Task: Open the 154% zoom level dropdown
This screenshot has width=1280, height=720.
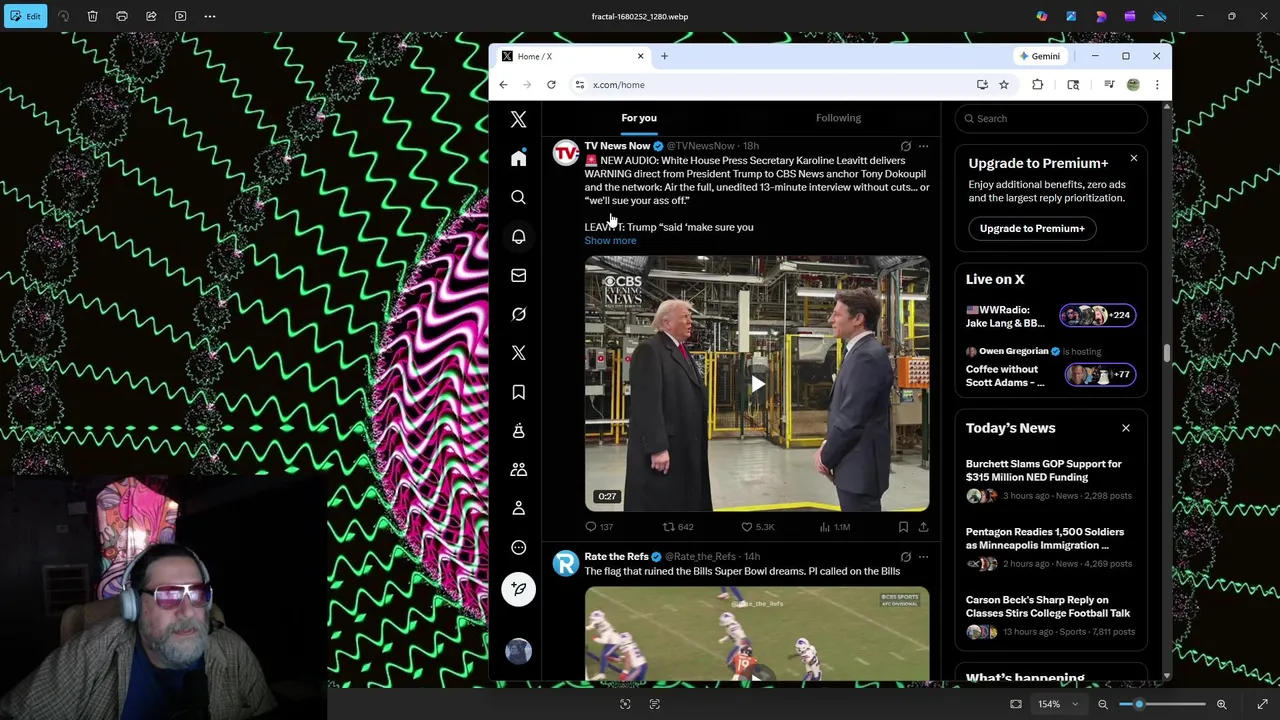Action: (1057, 704)
